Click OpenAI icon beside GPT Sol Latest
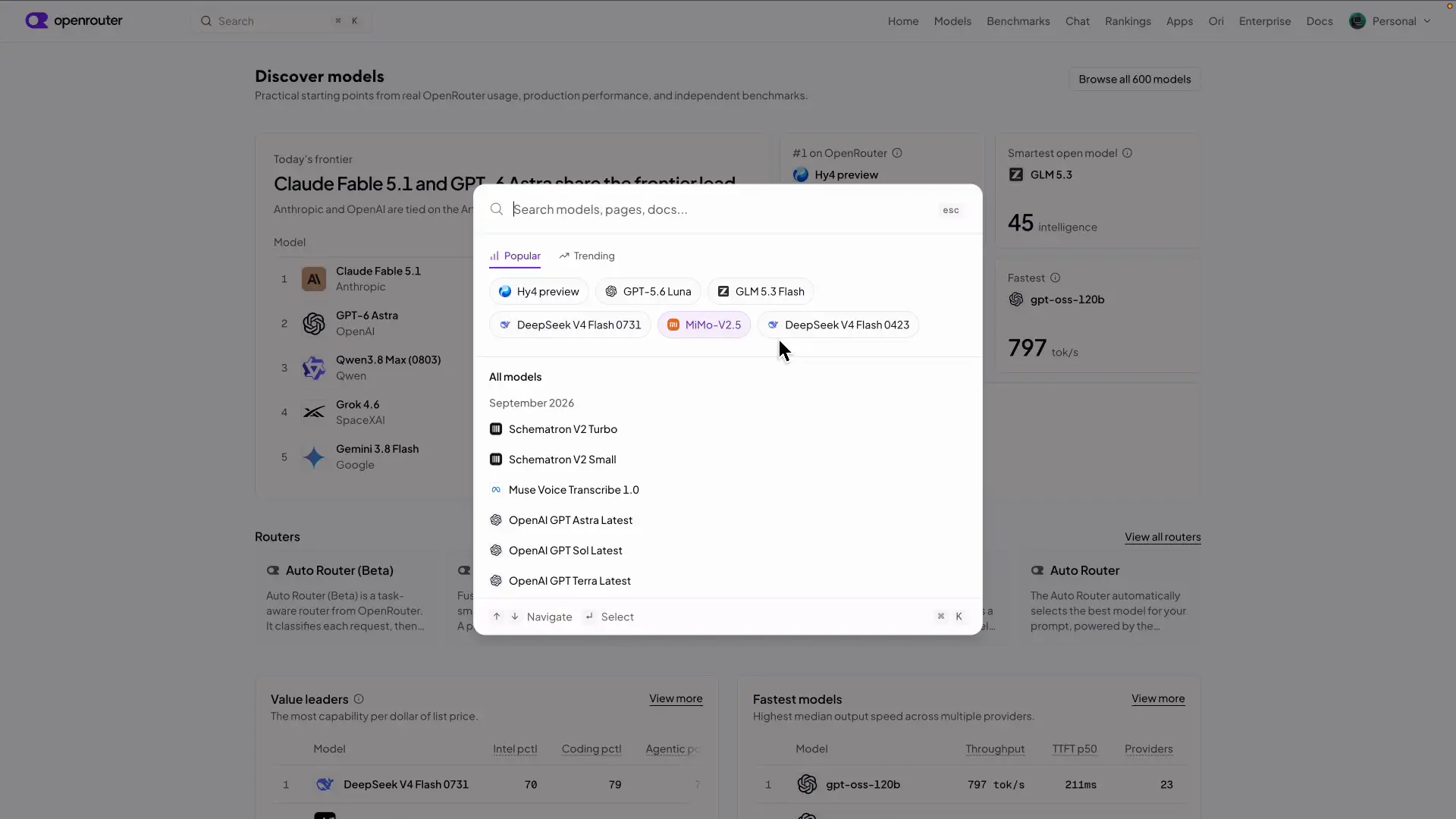Viewport: 1456px width, 819px height. coord(496,551)
